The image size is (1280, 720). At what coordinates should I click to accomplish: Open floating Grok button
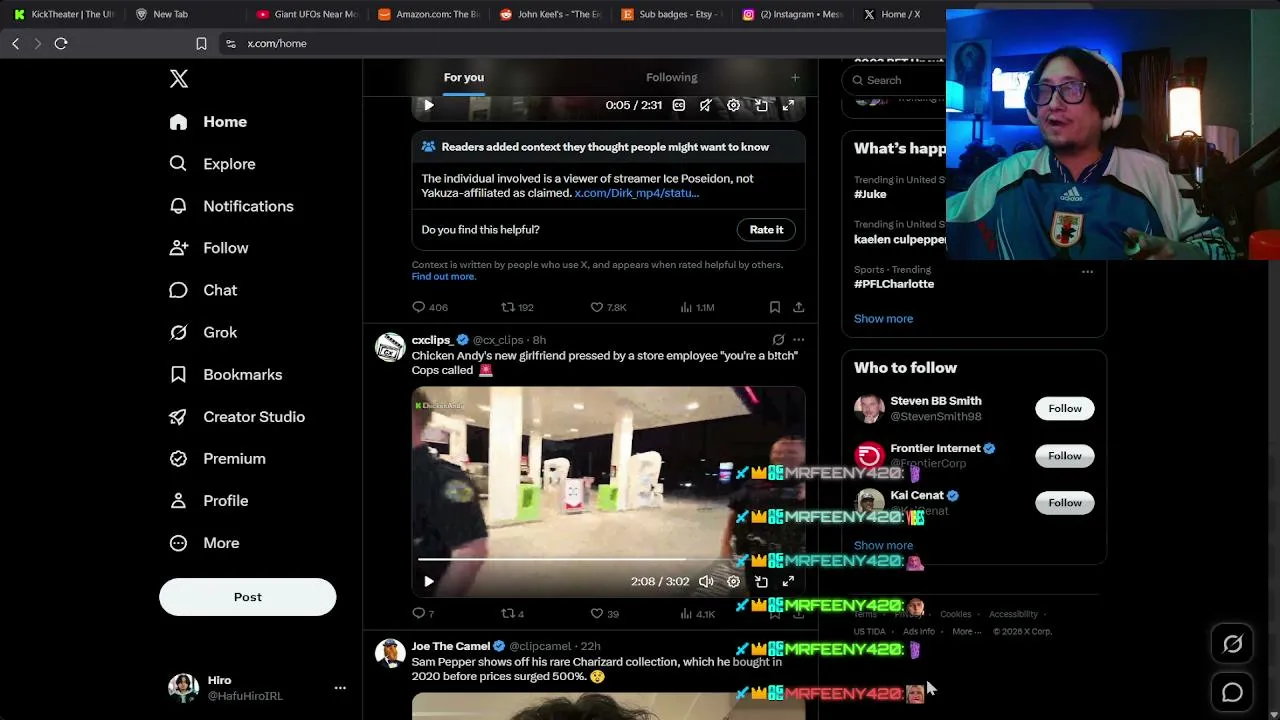pos(1232,645)
